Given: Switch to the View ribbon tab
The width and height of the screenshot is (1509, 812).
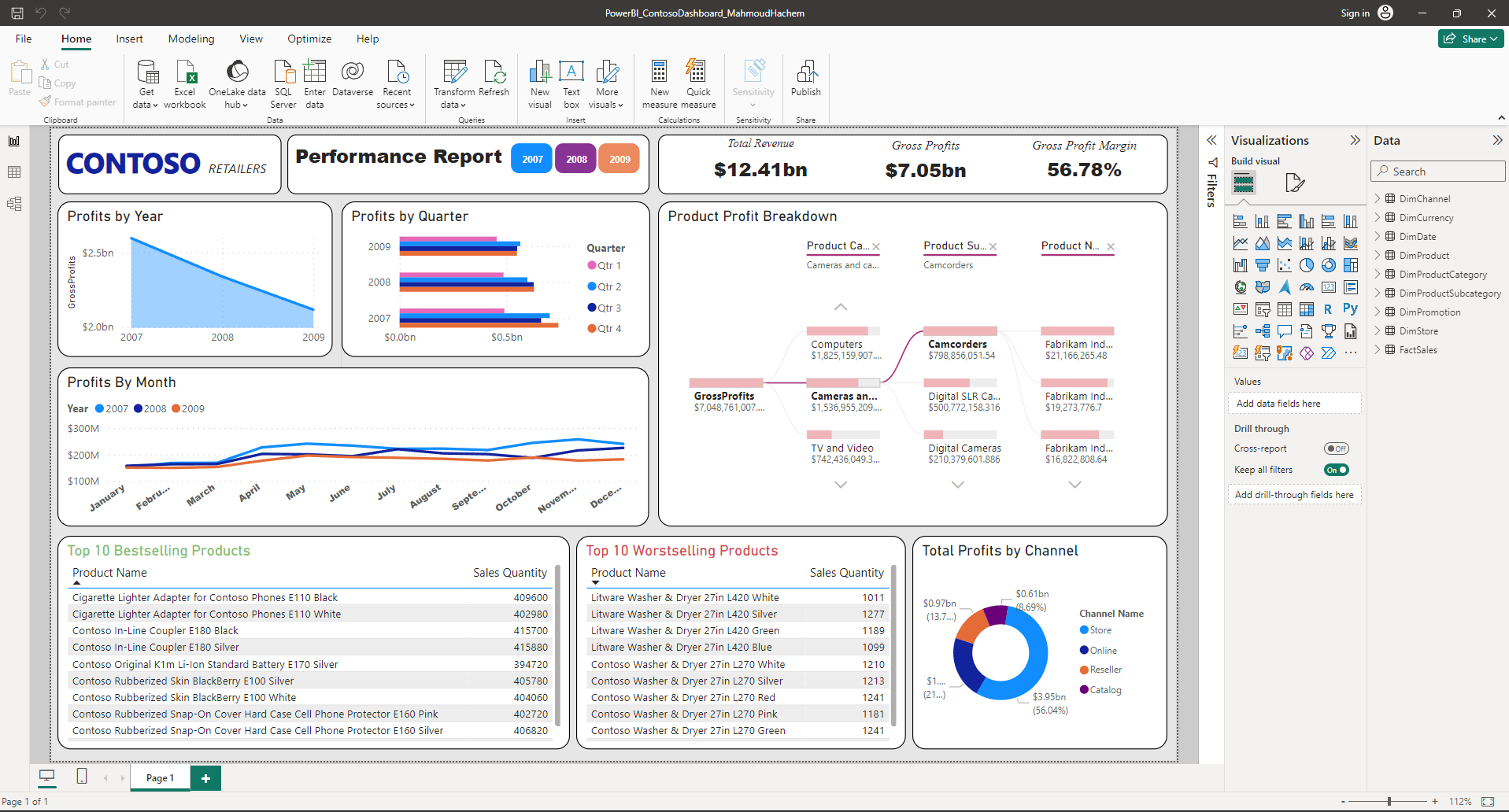Looking at the screenshot, I should coord(251,39).
